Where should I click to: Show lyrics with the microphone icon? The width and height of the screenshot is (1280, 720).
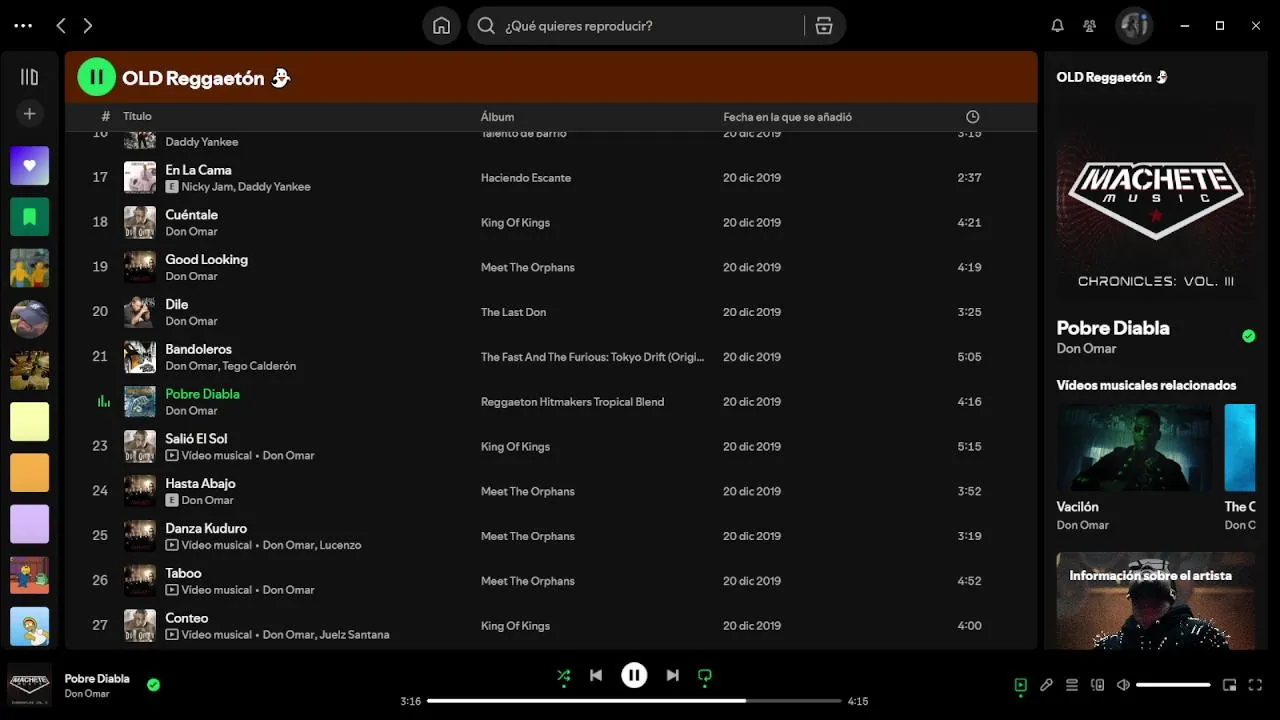pyautogui.click(x=1046, y=685)
